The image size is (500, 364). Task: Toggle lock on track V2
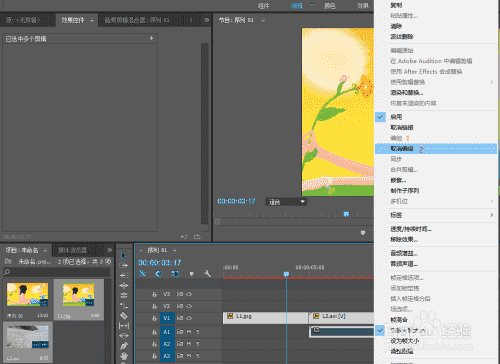(154, 306)
